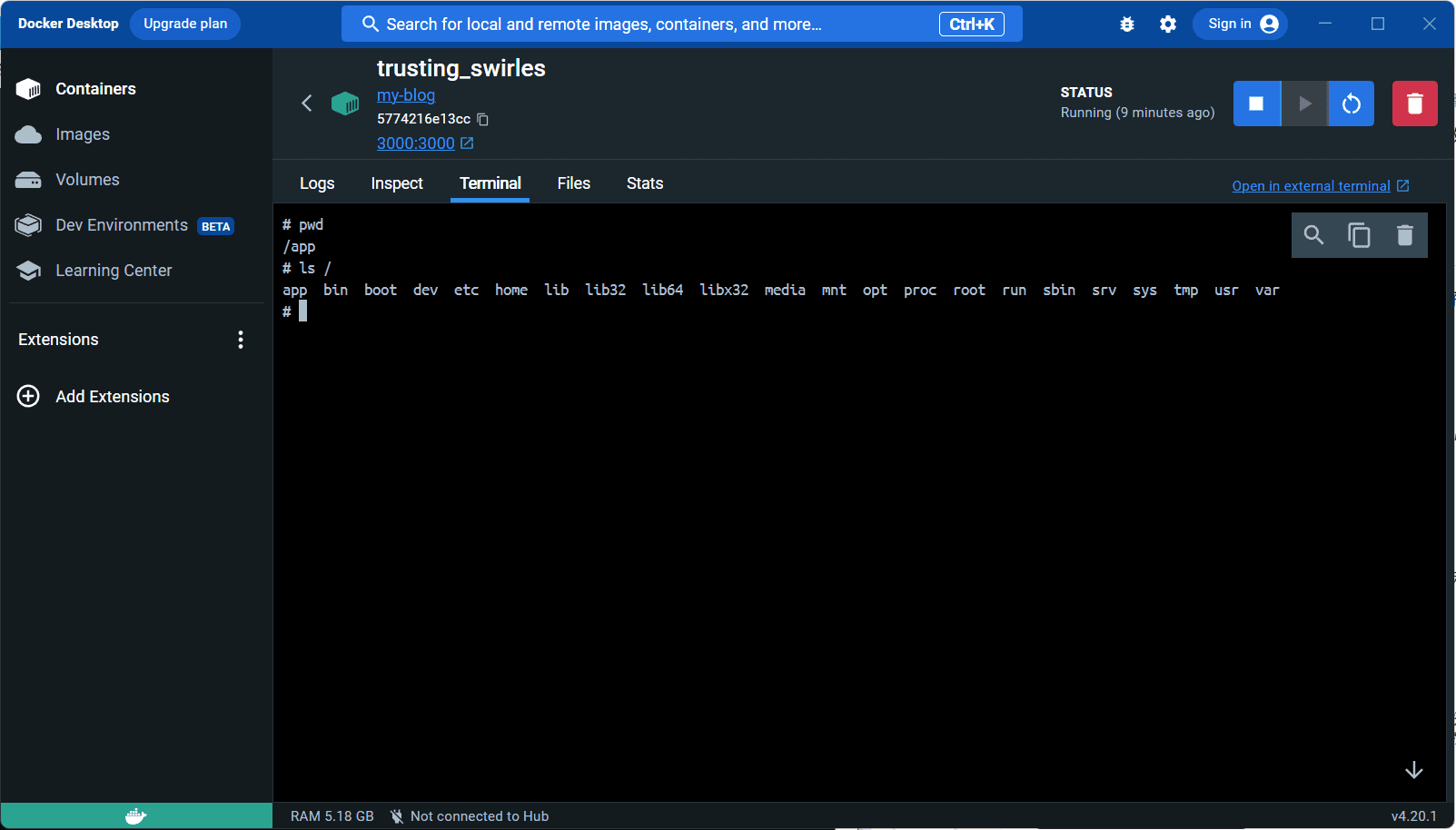Search within the terminal output
Viewport: 1456px width, 830px height.
pos(1313,235)
